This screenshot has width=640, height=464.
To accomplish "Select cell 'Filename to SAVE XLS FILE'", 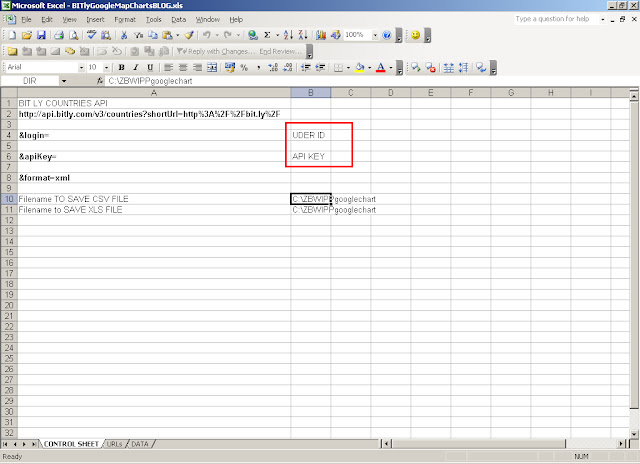I will pos(154,210).
